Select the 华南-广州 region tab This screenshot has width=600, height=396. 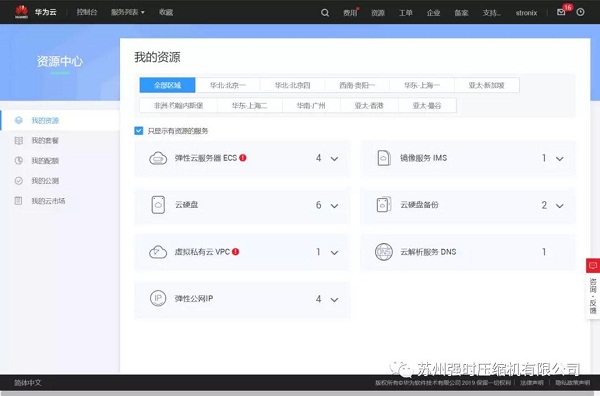[311, 105]
